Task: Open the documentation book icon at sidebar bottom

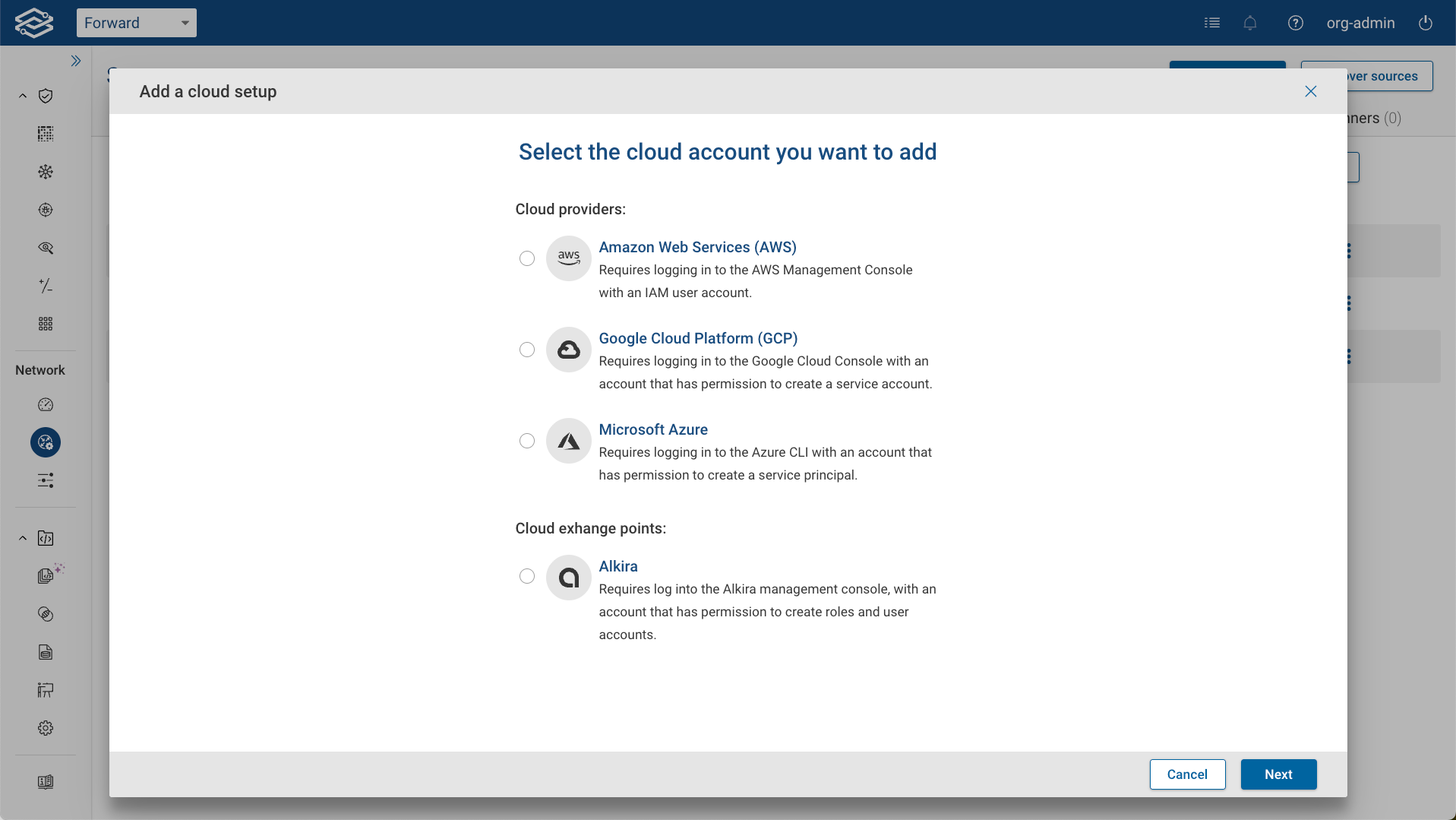Action: tap(45, 781)
